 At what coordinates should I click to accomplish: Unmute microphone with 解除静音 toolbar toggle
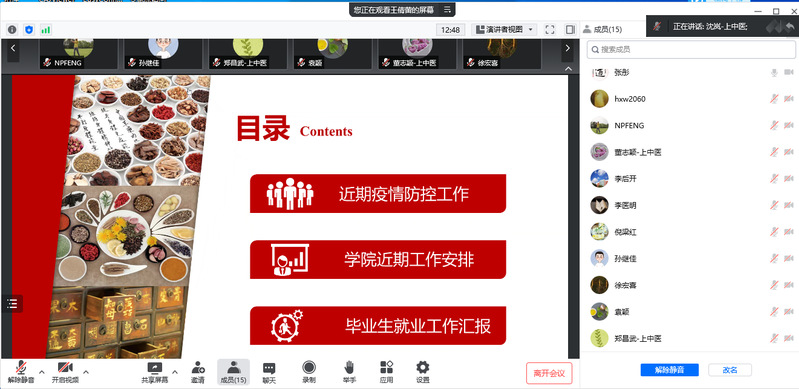pos(21,372)
